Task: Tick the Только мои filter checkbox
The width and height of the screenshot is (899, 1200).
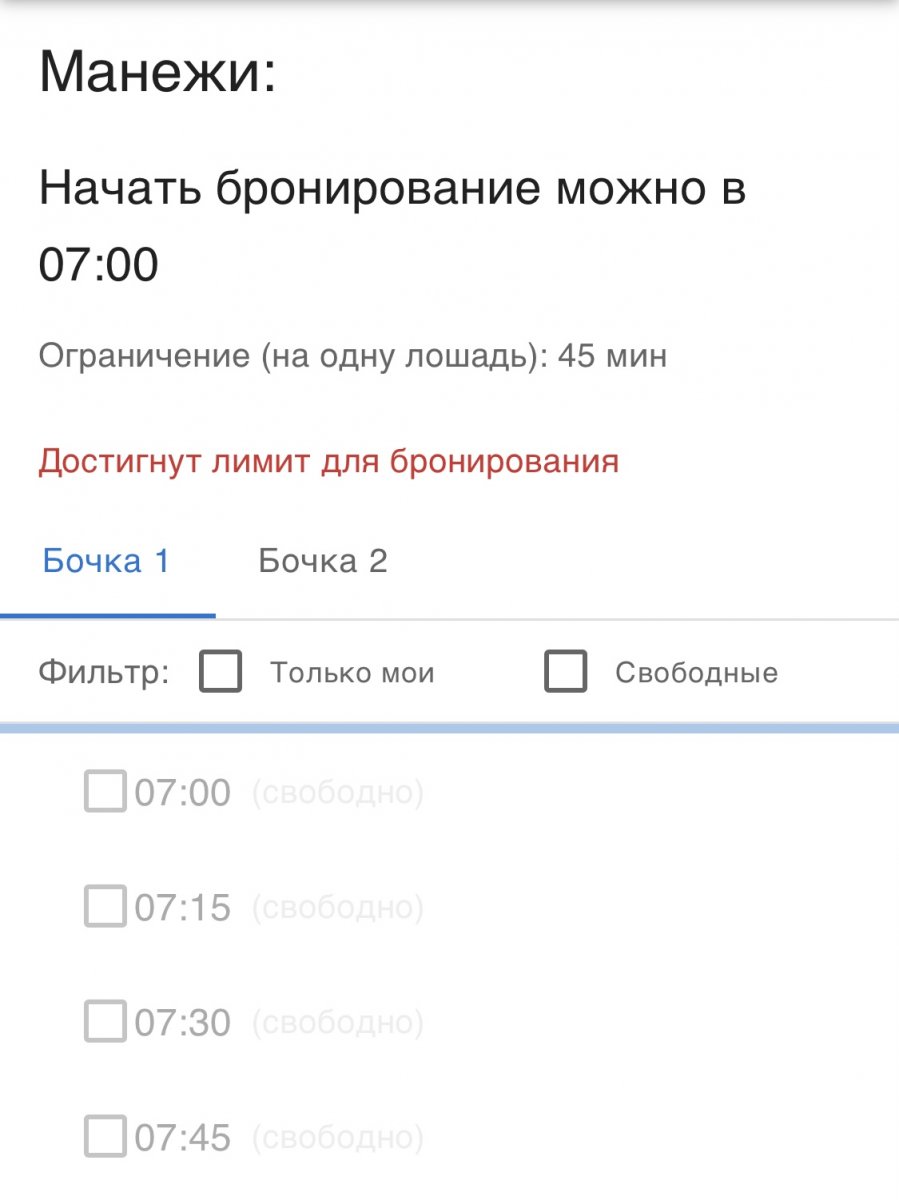Action: tap(220, 672)
